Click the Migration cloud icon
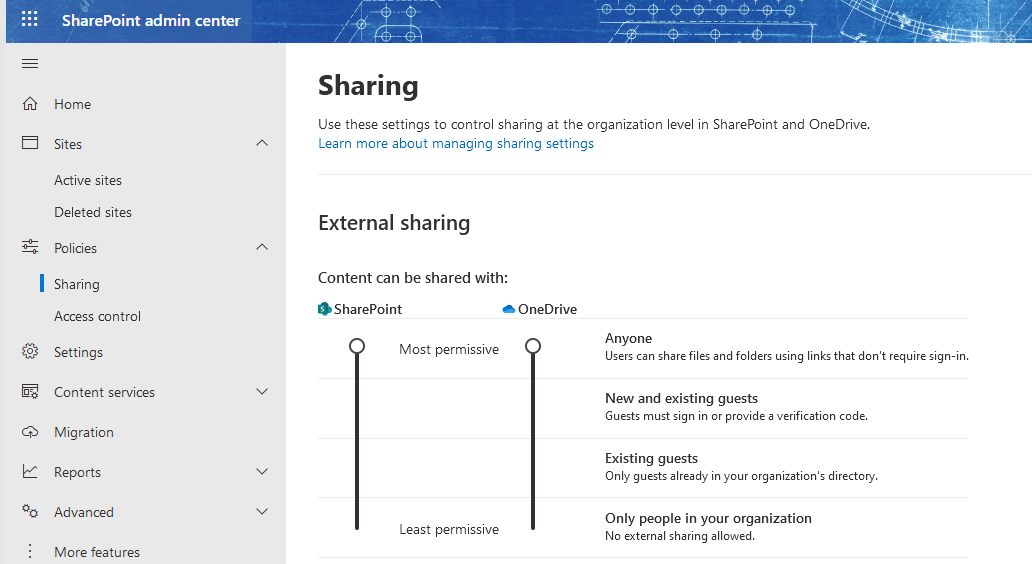 click(30, 432)
